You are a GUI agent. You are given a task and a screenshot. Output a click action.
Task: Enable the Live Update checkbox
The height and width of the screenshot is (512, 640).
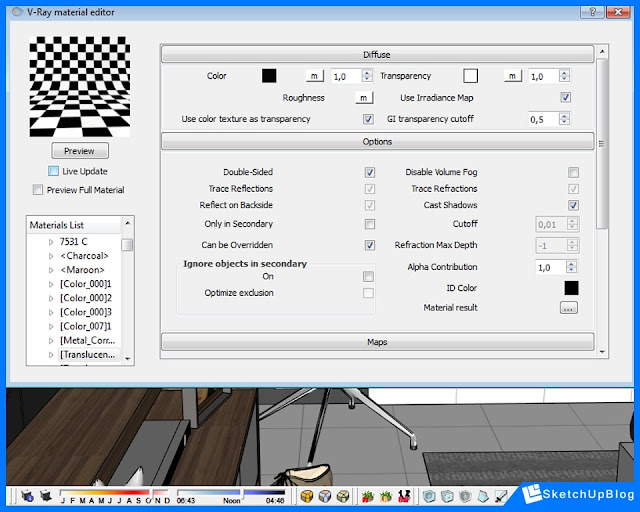pyautogui.click(x=53, y=171)
